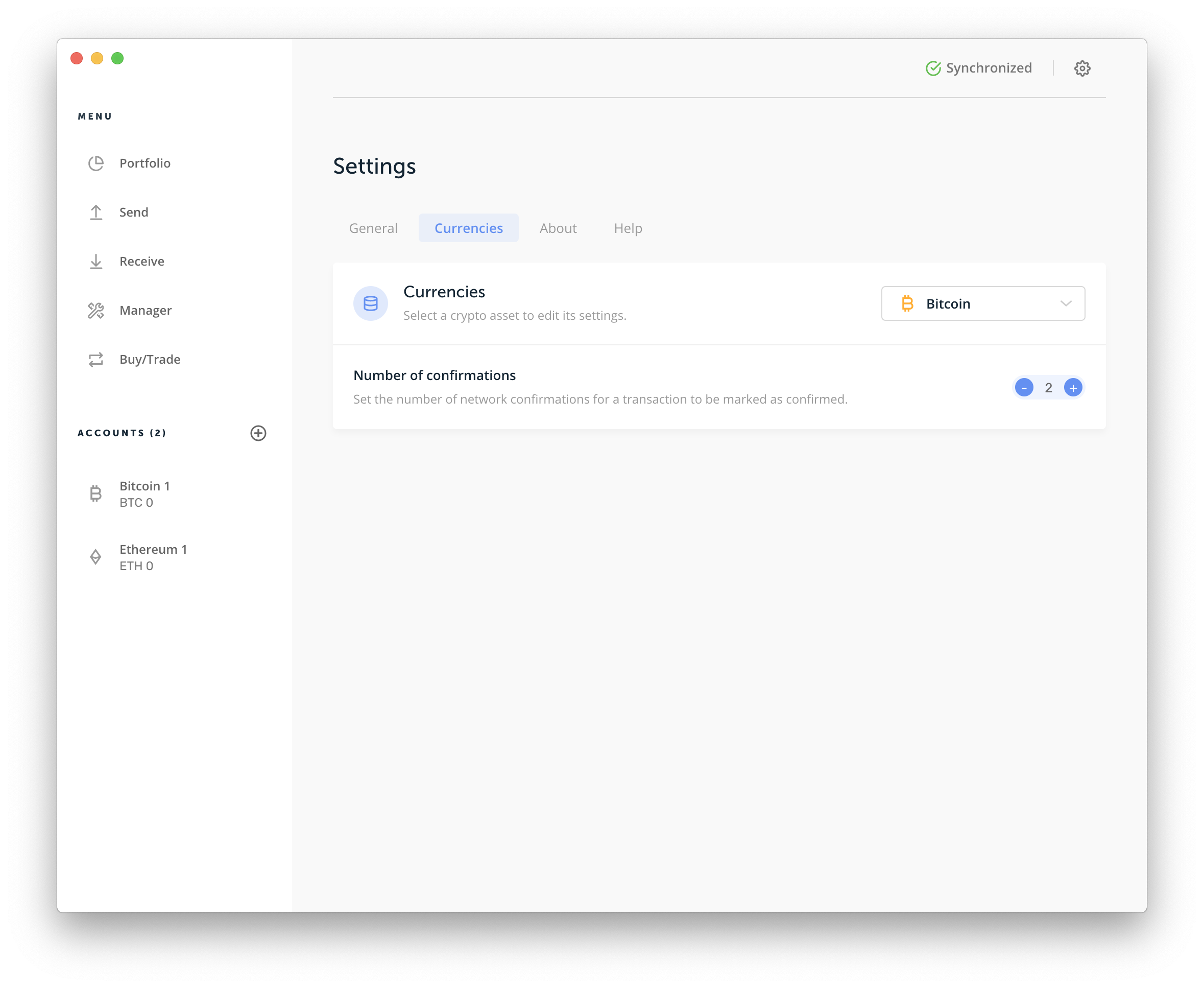Click the Send upload arrow icon
The width and height of the screenshot is (1204, 988).
tap(95, 213)
